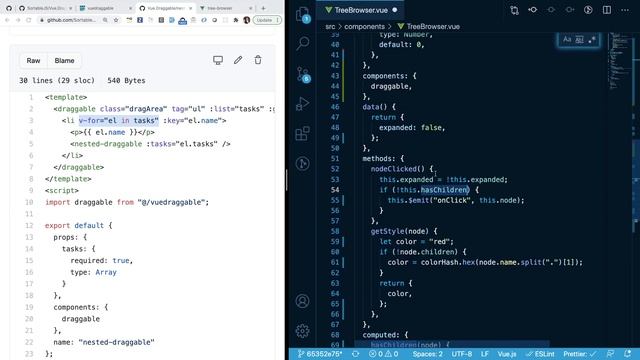Switch to the vuedraggable browser tab
The image size is (640, 360).
pos(104,8)
